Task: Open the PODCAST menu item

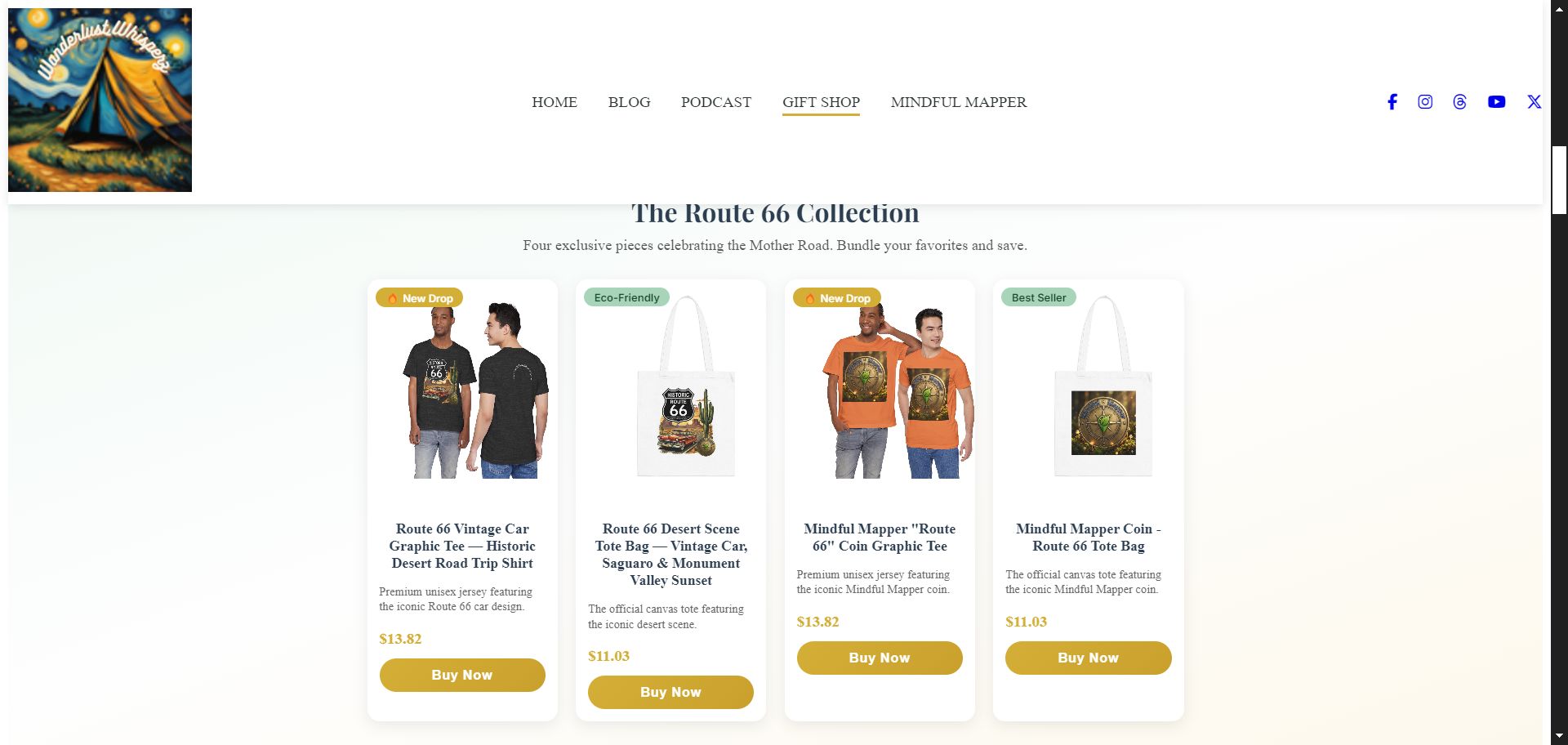Action: (x=716, y=102)
